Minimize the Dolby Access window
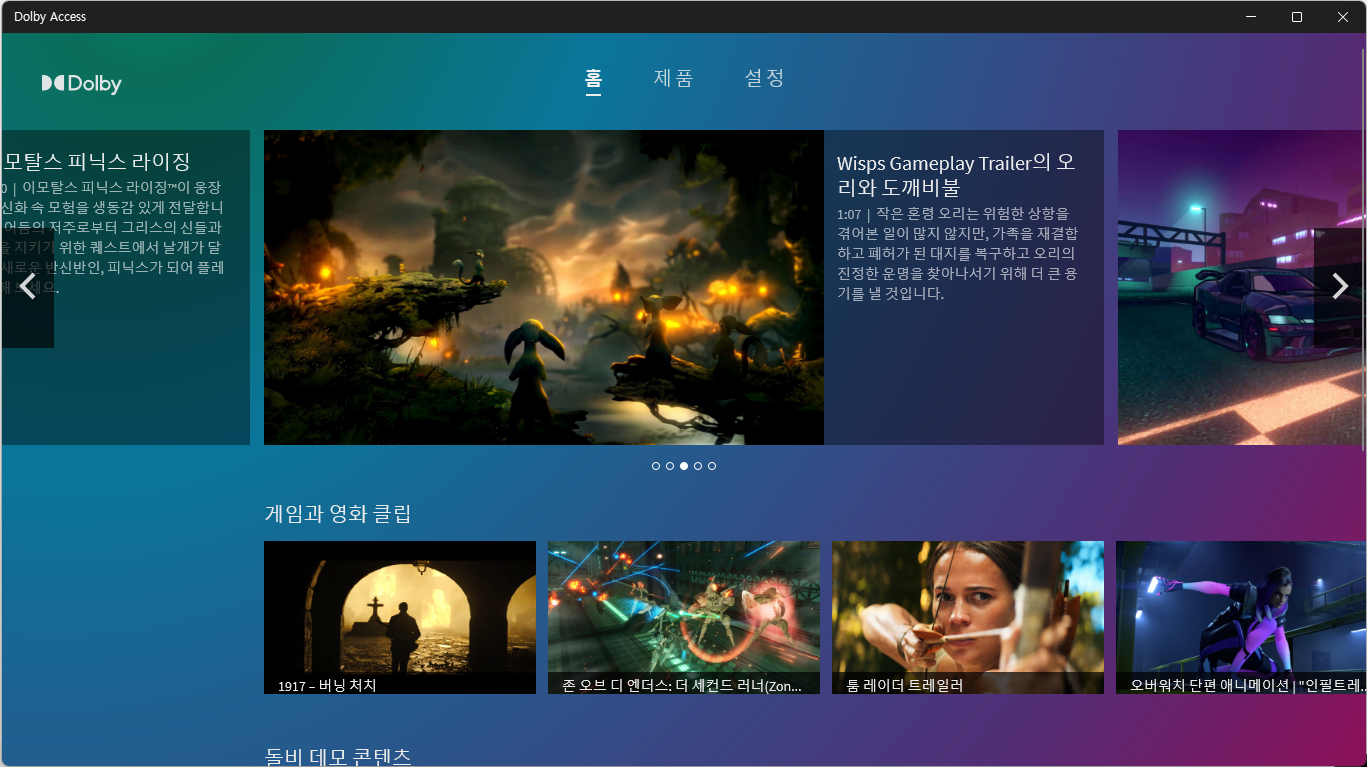 coord(1251,17)
